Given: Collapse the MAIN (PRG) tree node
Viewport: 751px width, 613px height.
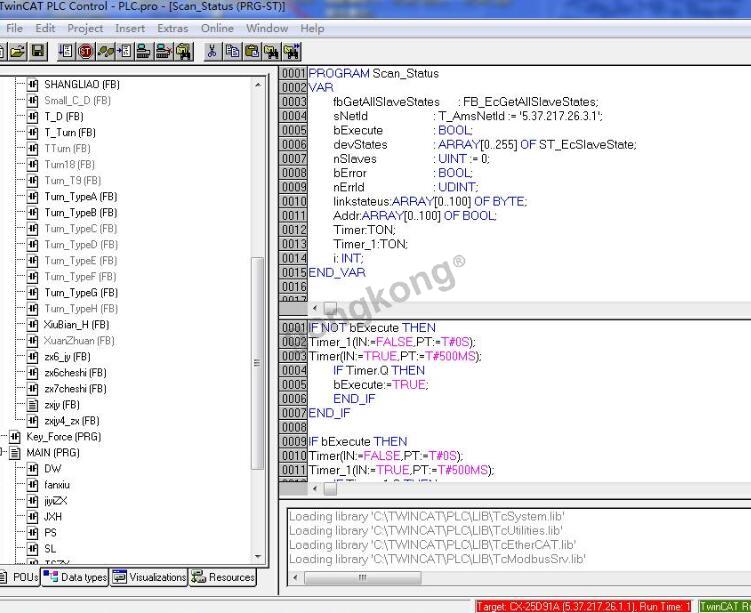Looking at the screenshot, I should click(x=1, y=453).
